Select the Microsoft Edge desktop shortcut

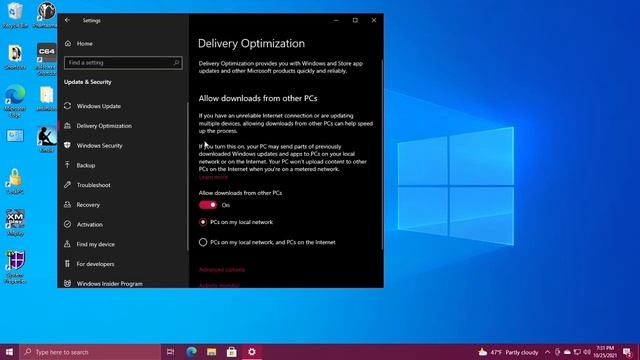tap(15, 95)
